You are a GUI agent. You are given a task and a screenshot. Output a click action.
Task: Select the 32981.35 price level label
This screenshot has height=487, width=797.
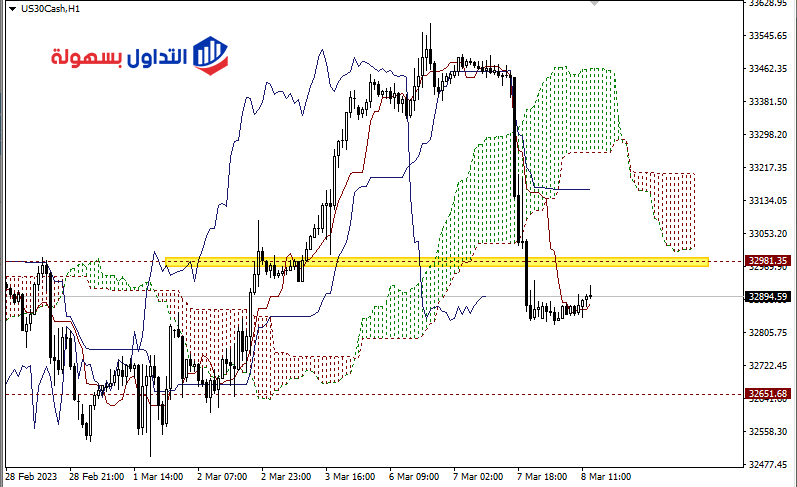pyautogui.click(x=768, y=261)
